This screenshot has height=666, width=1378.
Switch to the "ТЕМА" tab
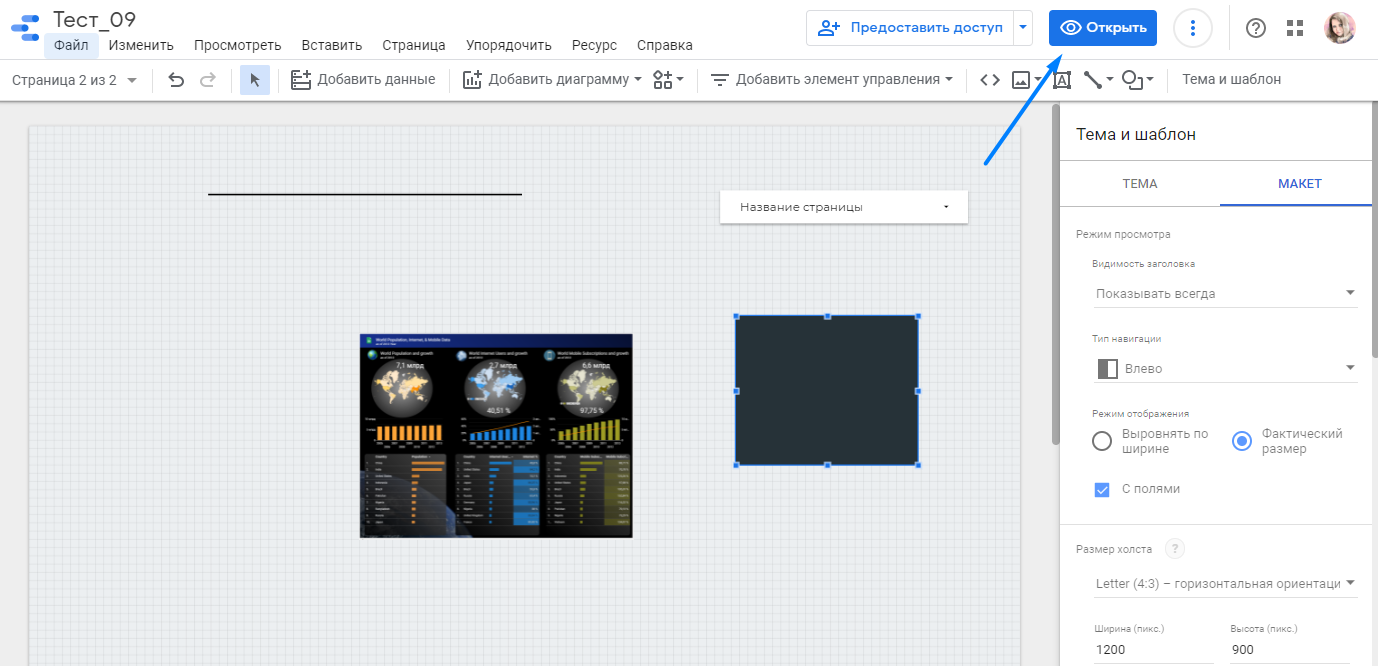pos(1140,184)
